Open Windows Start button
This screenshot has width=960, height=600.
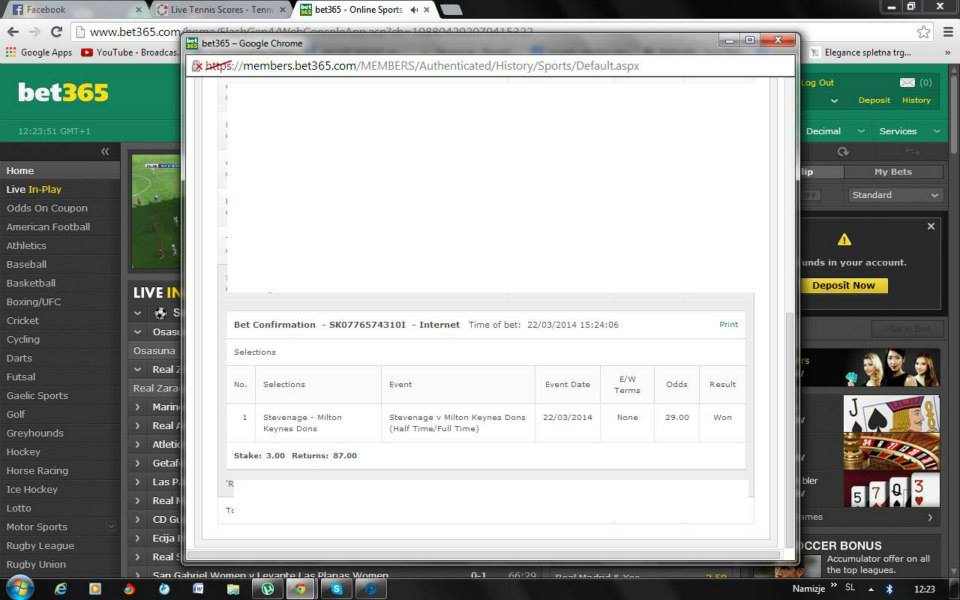tap(20, 588)
